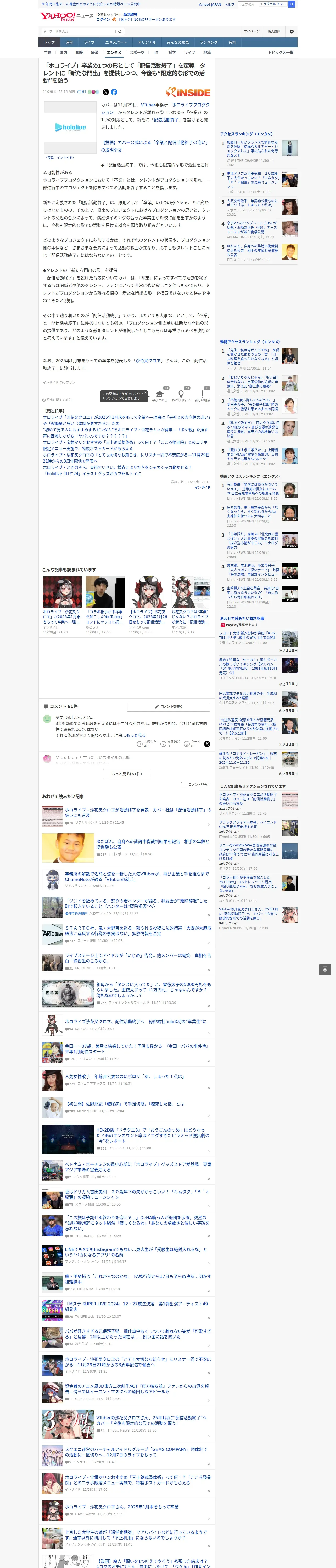Click うーん reaction on comment
This screenshot has height=1568, width=336.
coord(193,744)
